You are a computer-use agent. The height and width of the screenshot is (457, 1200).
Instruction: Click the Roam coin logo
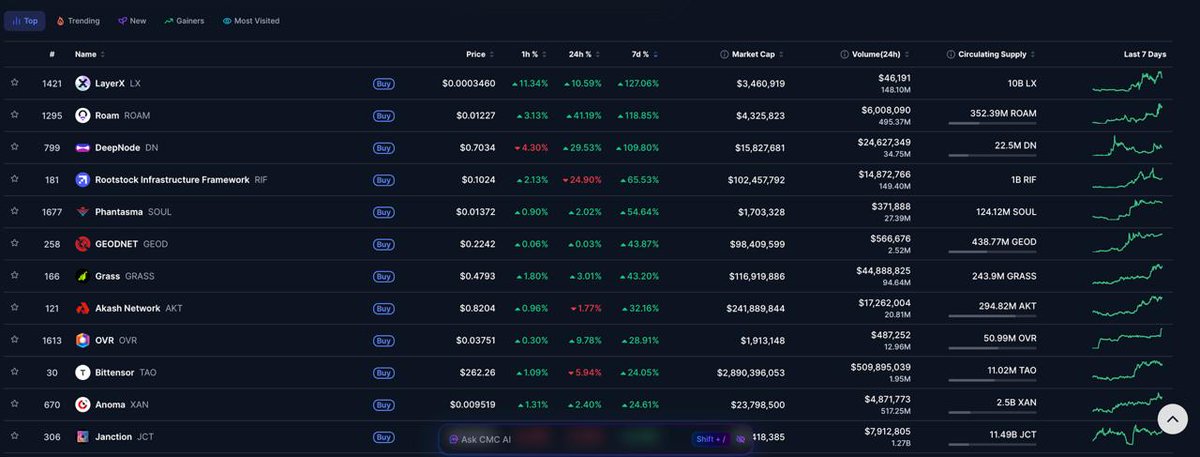coord(83,115)
